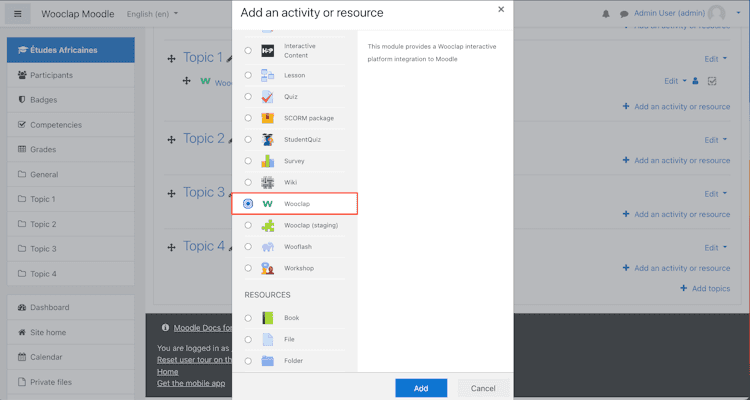Select the Book radio button
The width and height of the screenshot is (750, 400).
click(248, 318)
